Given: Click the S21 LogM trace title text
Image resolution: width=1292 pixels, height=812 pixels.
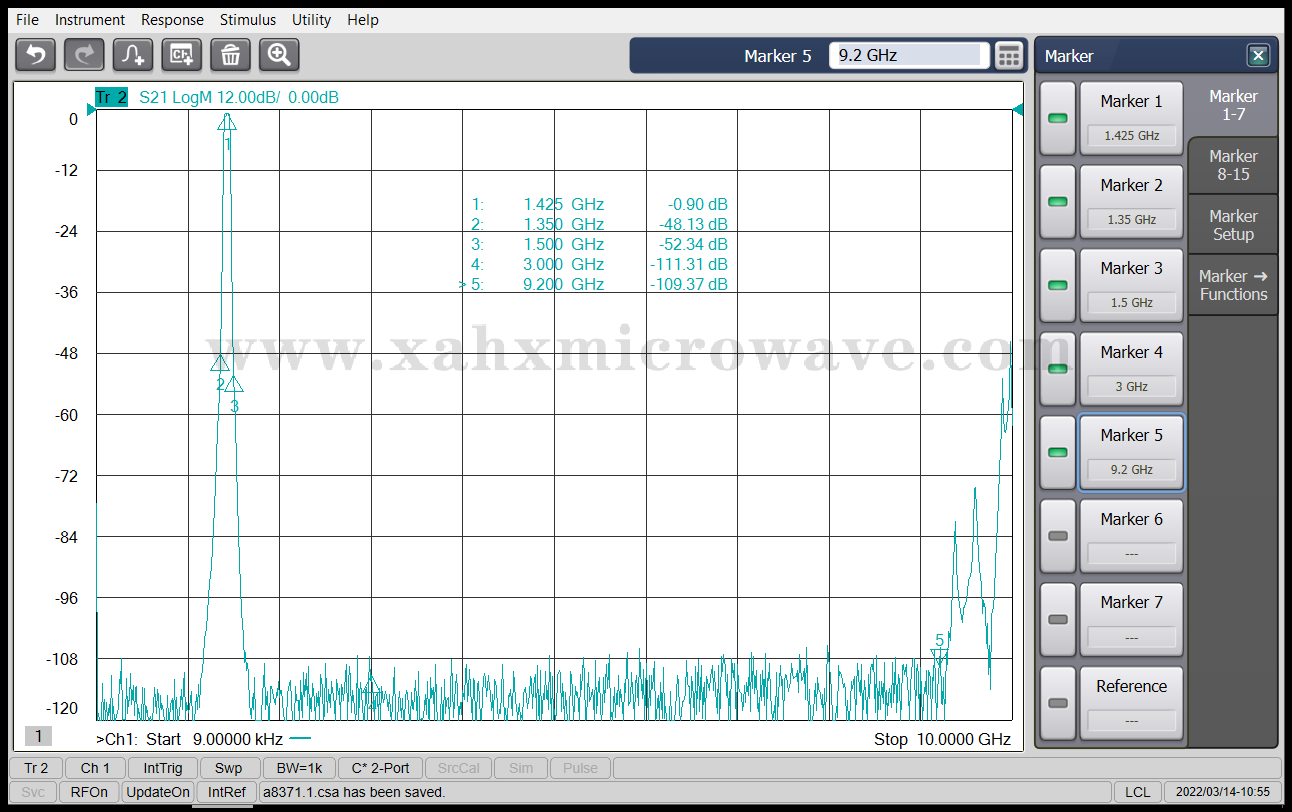Looking at the screenshot, I should pos(238,97).
